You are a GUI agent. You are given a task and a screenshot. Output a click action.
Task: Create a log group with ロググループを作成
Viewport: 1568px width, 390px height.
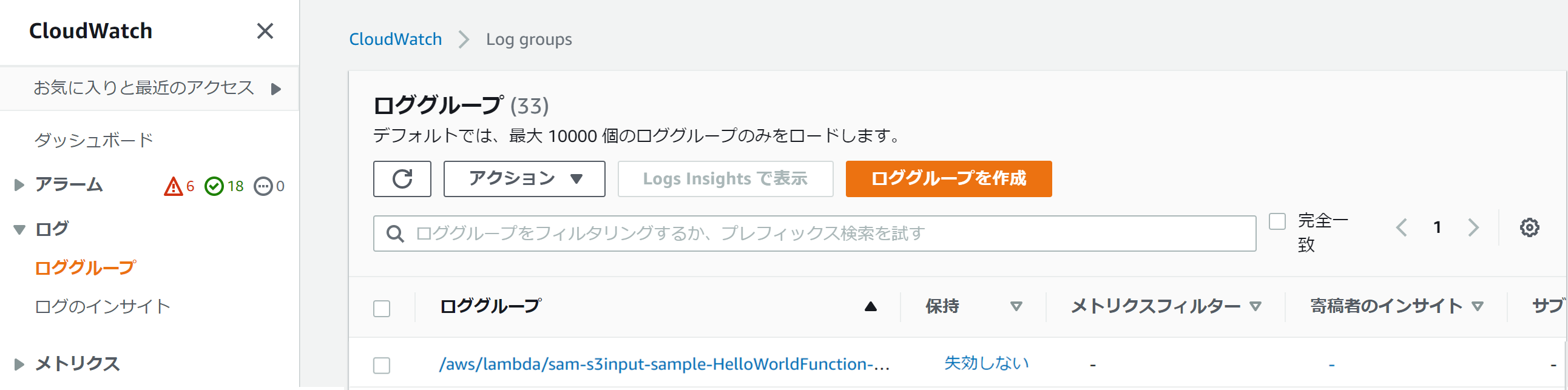coord(947,179)
